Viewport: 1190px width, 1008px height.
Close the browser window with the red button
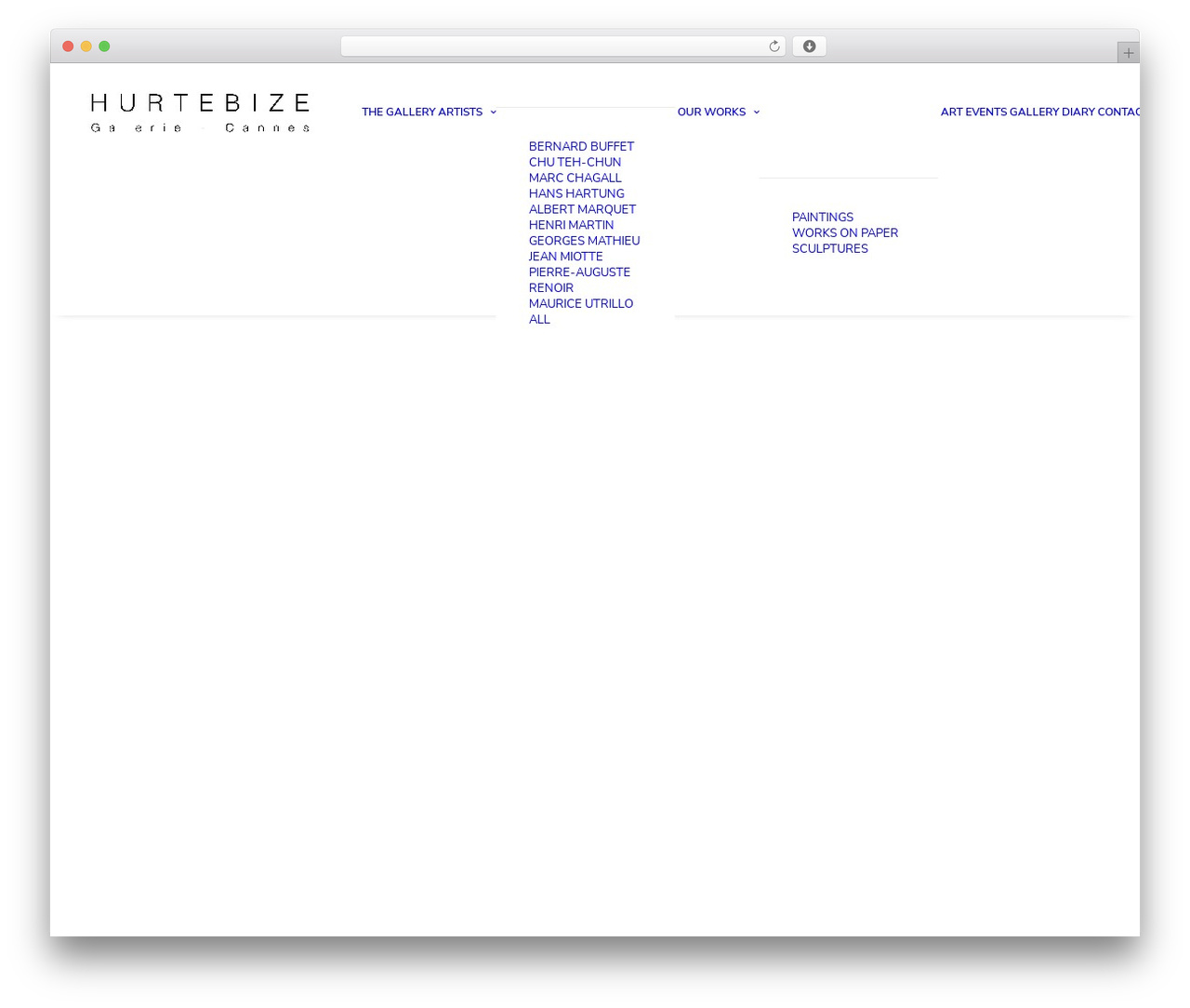point(68,46)
